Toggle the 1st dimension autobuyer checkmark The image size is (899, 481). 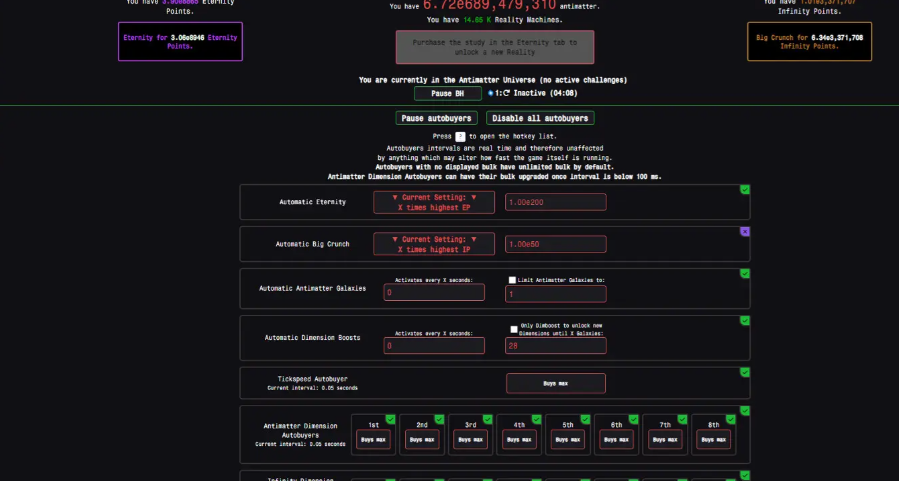(390, 419)
